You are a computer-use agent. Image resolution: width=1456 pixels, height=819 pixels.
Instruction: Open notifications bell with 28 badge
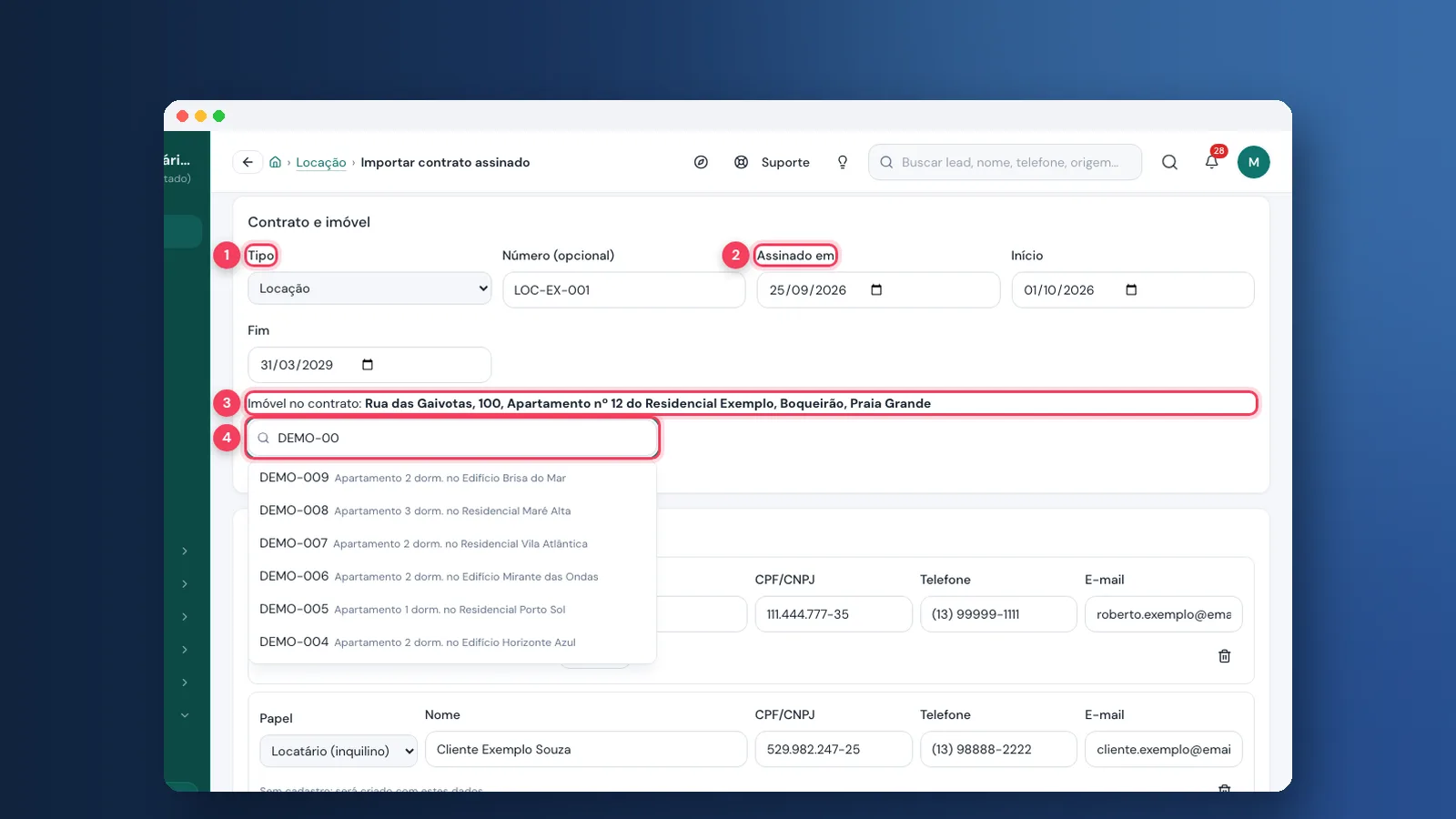coord(1212,161)
